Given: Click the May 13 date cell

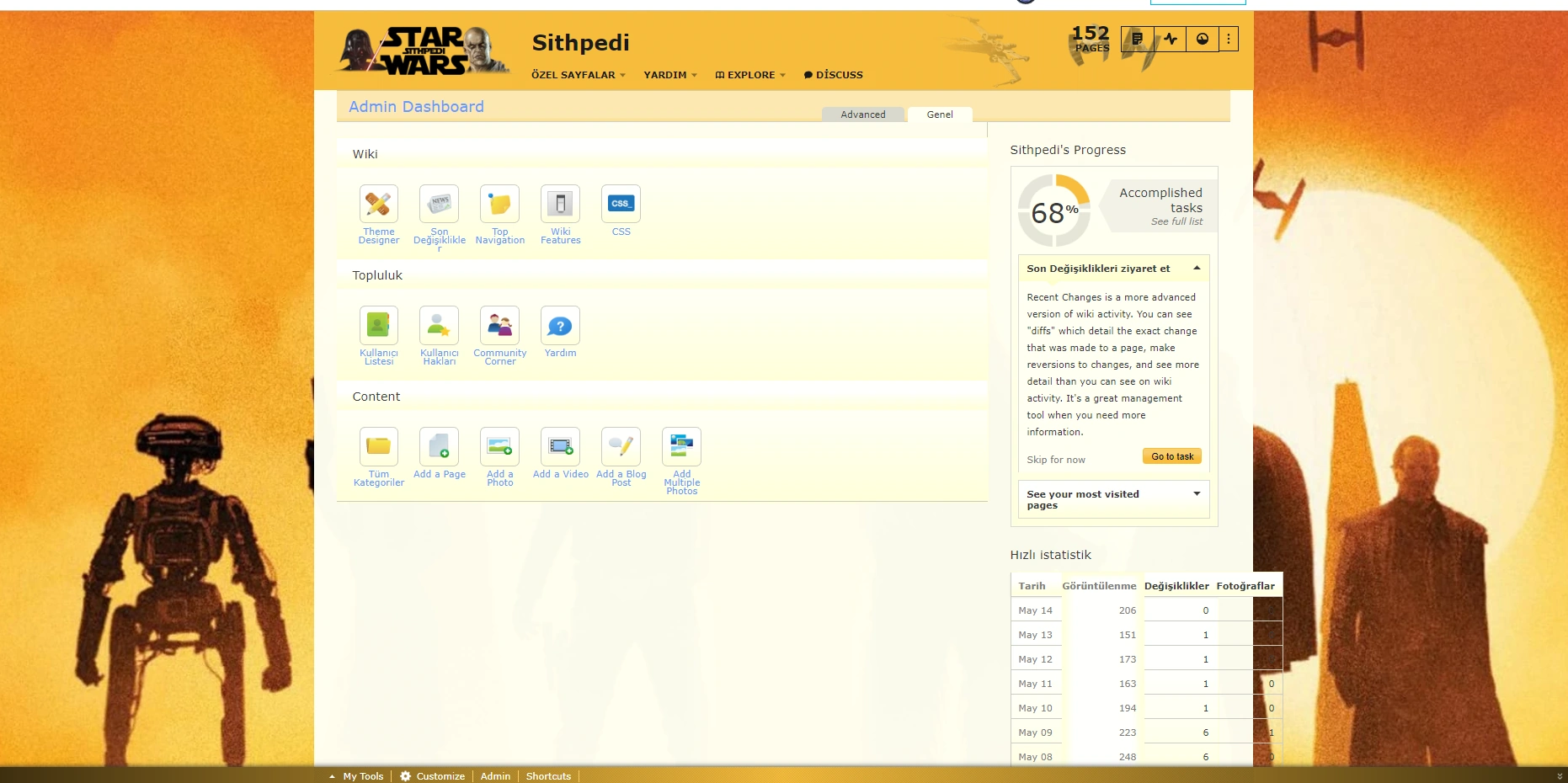Looking at the screenshot, I should 1035,635.
